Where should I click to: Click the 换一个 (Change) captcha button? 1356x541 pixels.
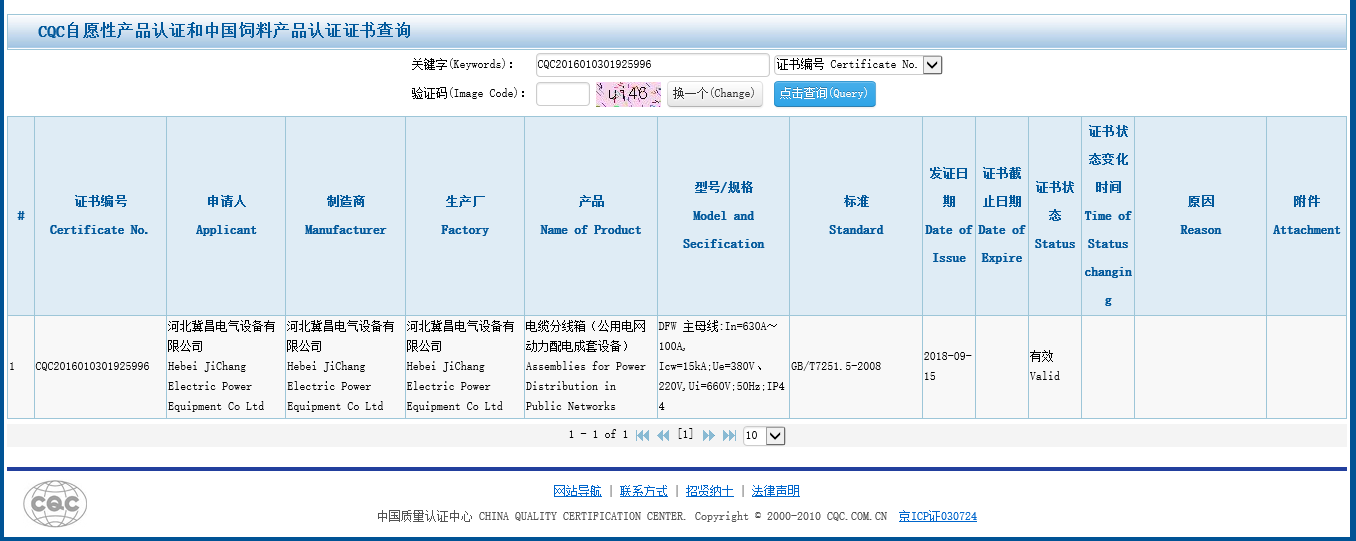(714, 94)
